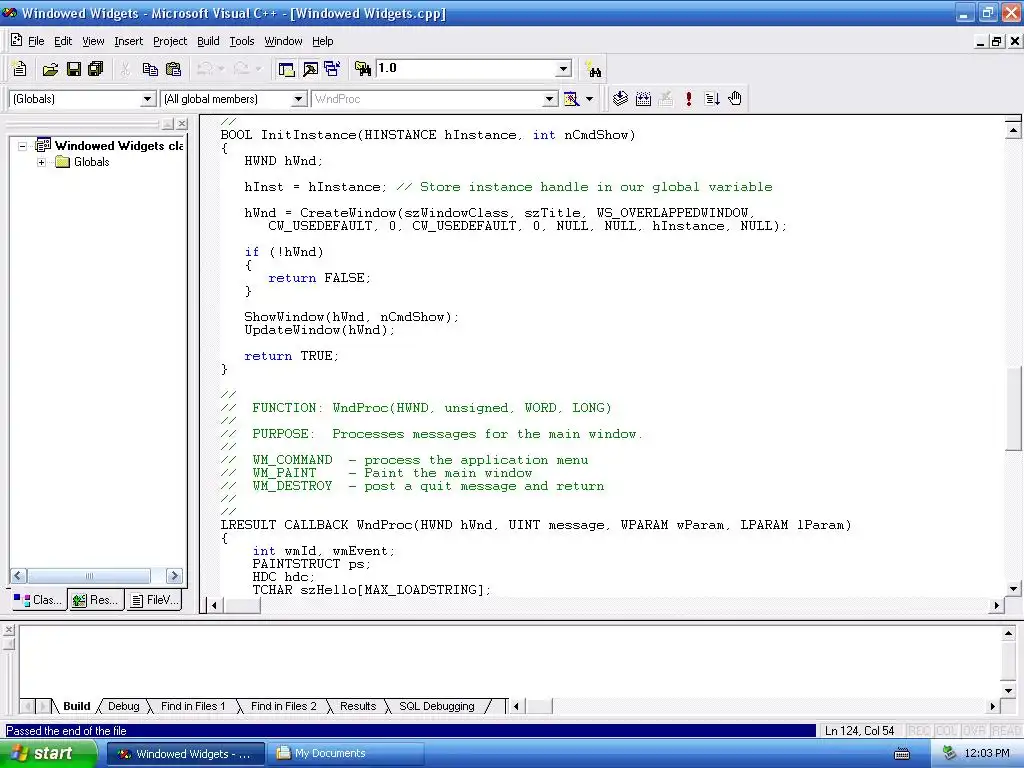
Task: Select the SQL Debugging tab
Action: pos(436,707)
